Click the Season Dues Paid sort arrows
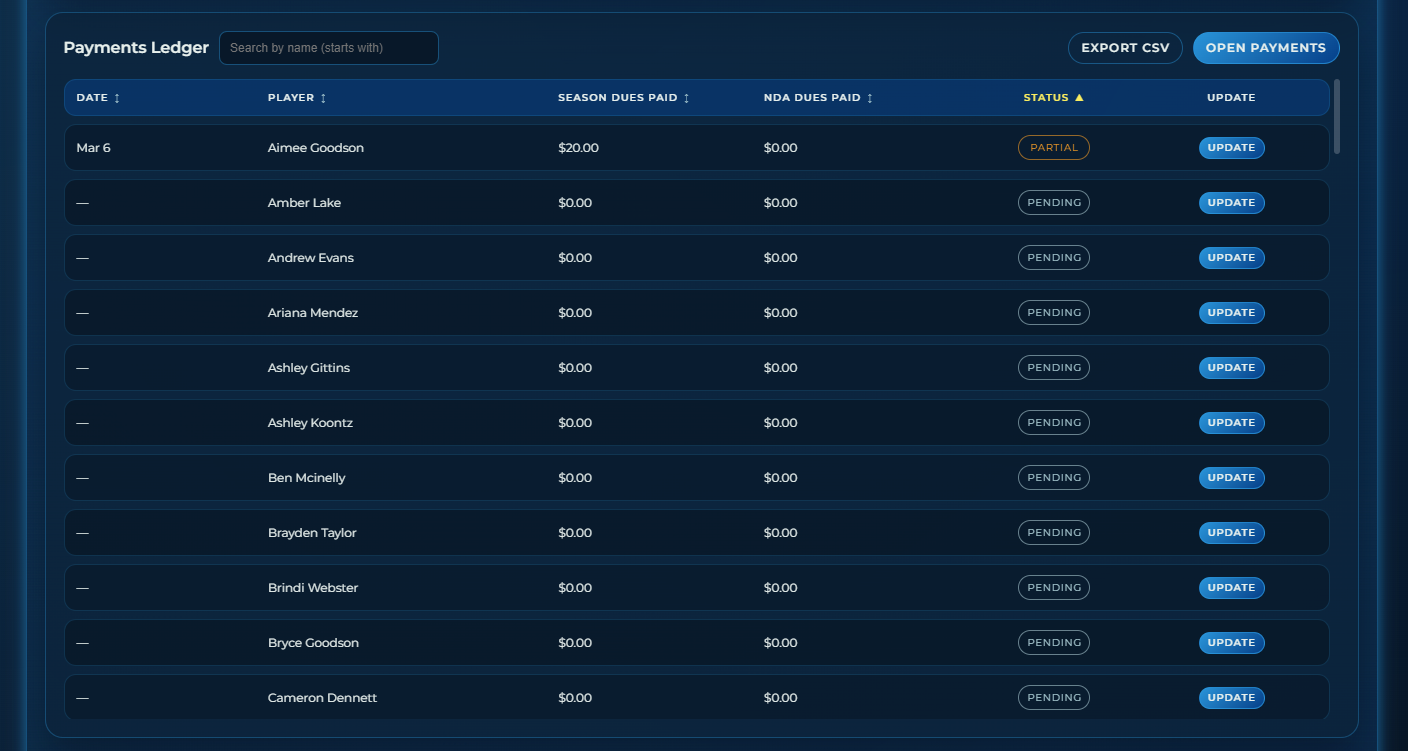 [686, 97]
